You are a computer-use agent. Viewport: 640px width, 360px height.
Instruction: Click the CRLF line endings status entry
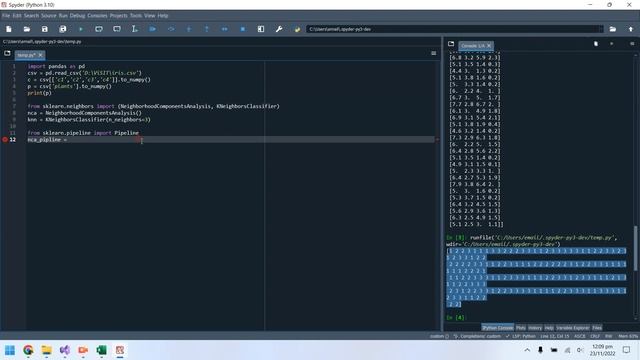[x=595, y=336]
